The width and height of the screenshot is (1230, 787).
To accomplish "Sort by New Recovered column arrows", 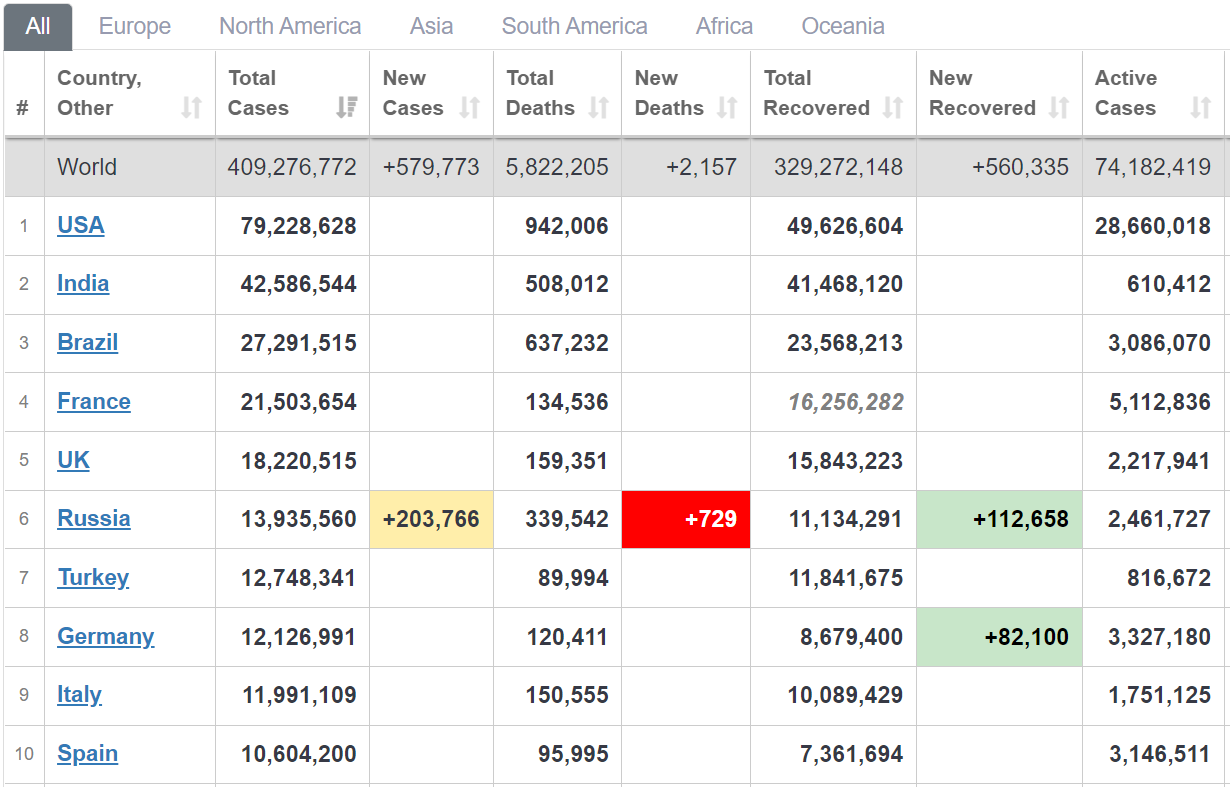I will tap(1059, 108).
